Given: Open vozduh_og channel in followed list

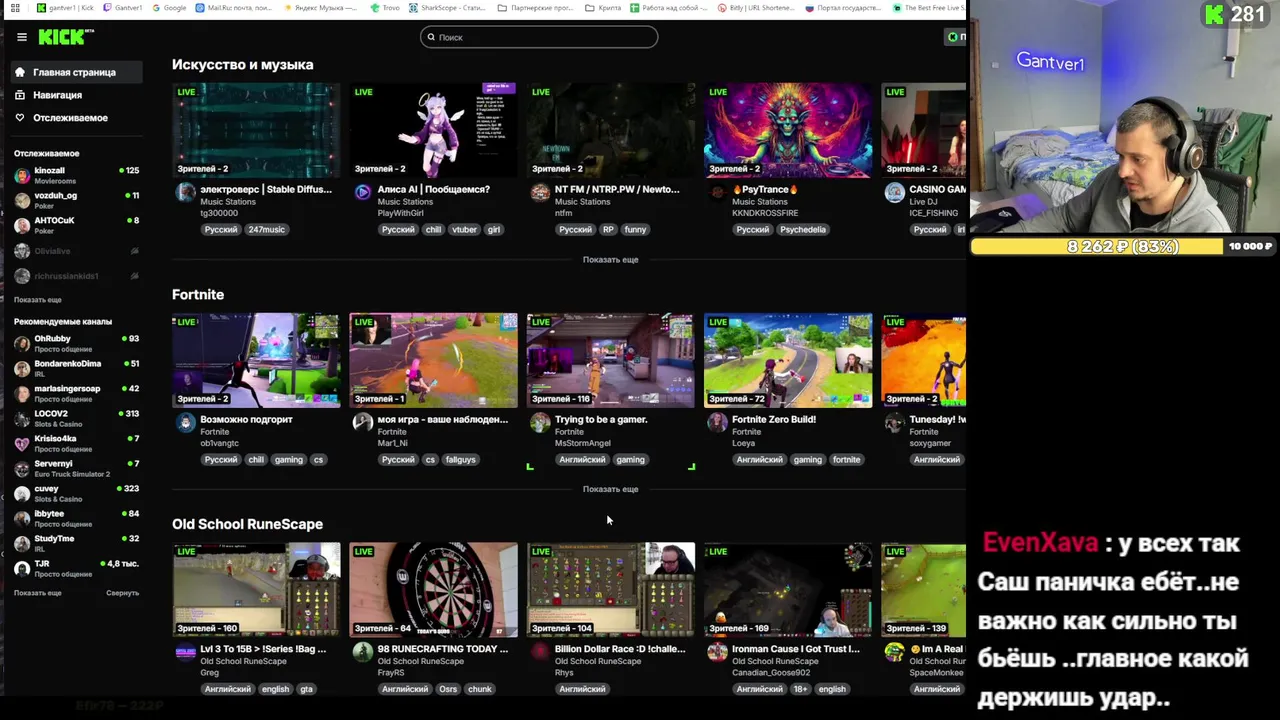Looking at the screenshot, I should [76, 200].
